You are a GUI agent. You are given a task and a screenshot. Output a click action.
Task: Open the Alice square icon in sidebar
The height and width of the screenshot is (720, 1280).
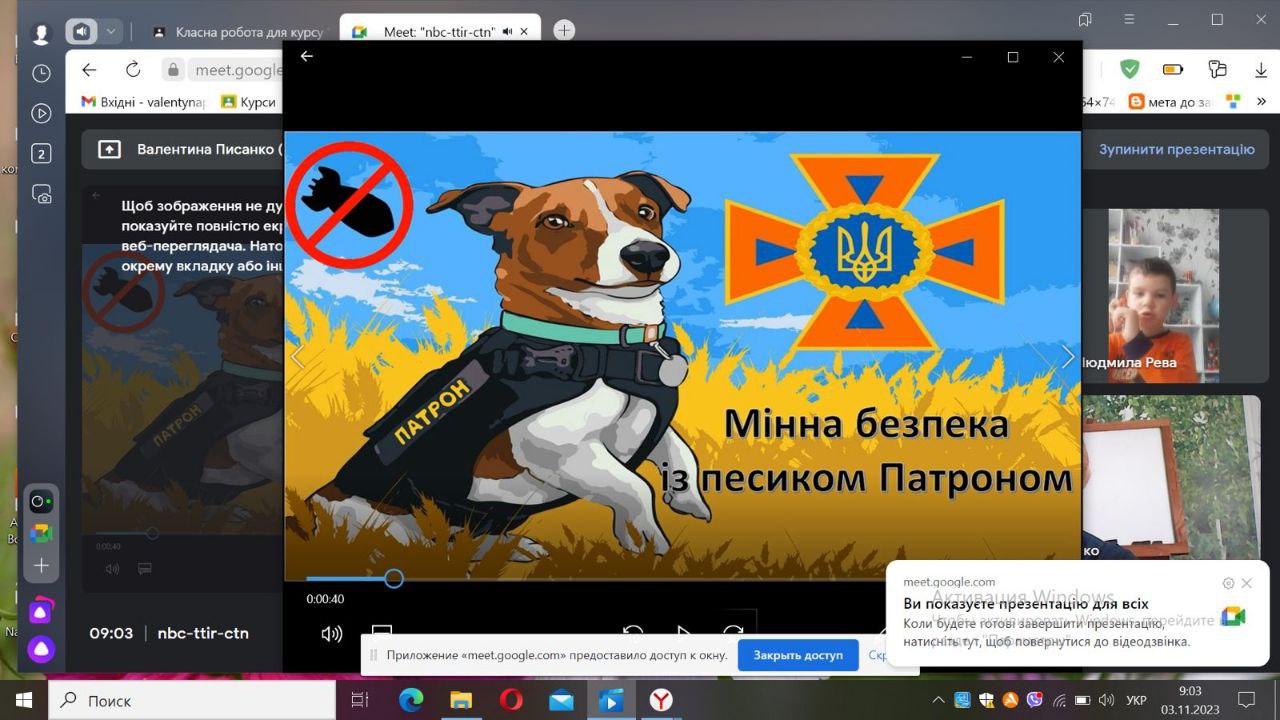[x=41, y=611]
